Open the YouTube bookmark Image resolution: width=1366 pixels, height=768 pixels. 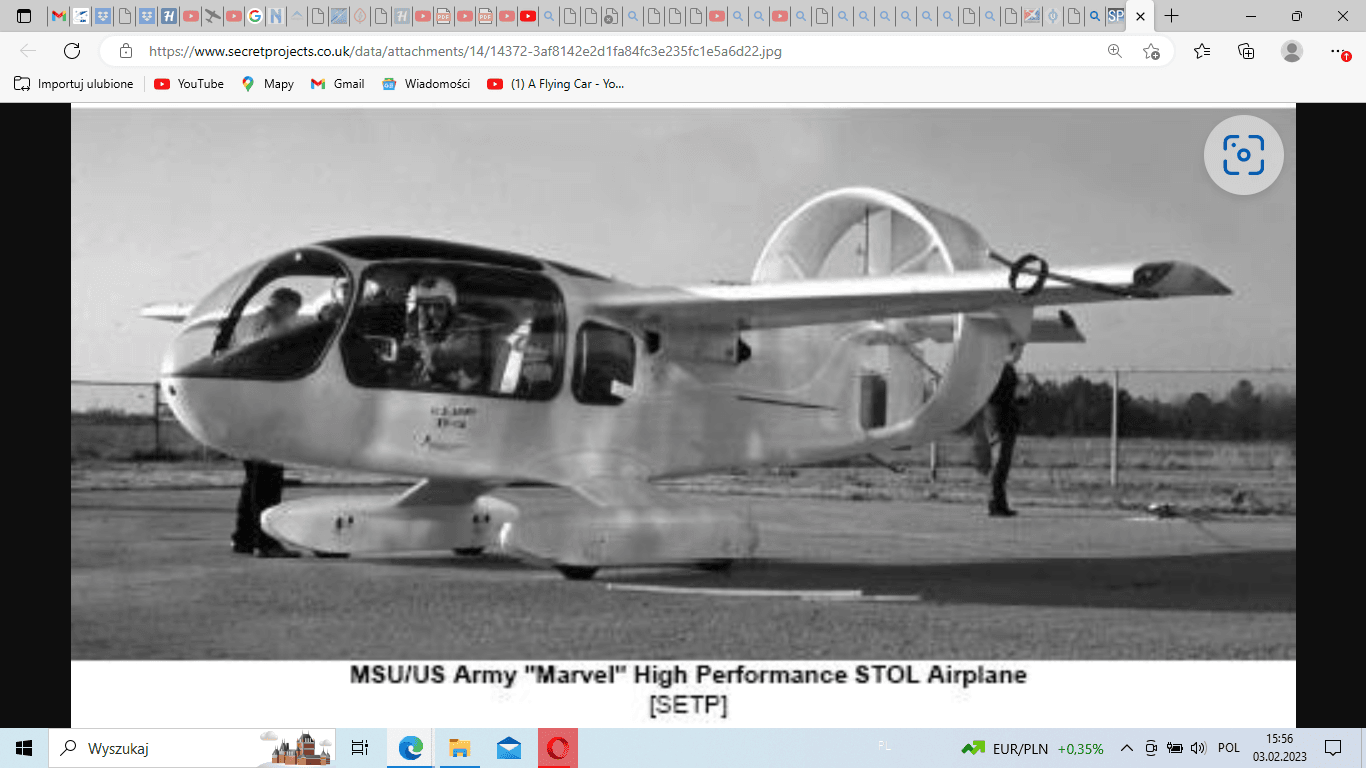tap(189, 84)
